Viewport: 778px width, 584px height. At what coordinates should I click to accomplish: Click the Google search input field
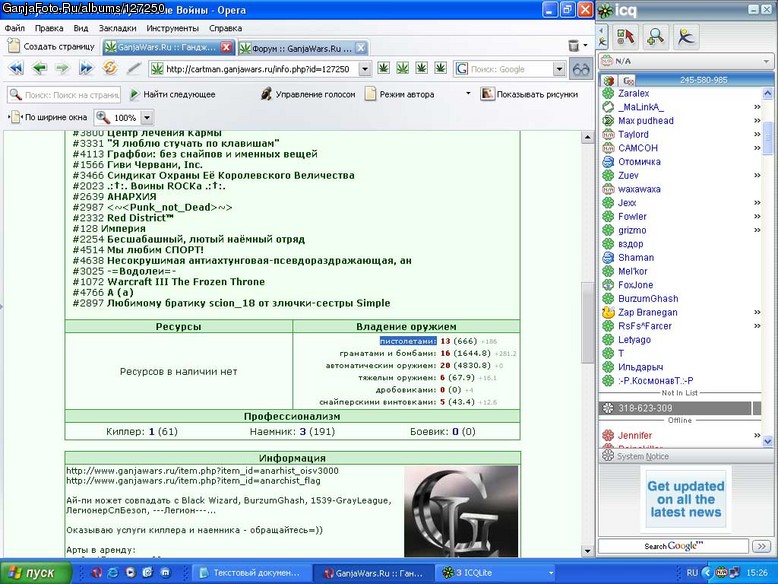[511, 69]
